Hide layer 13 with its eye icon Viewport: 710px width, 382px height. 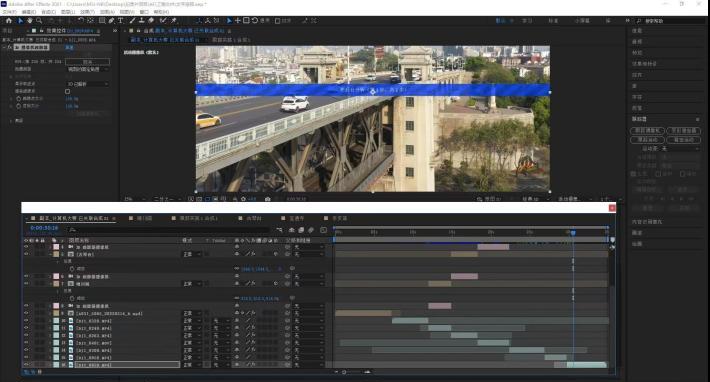point(26,343)
